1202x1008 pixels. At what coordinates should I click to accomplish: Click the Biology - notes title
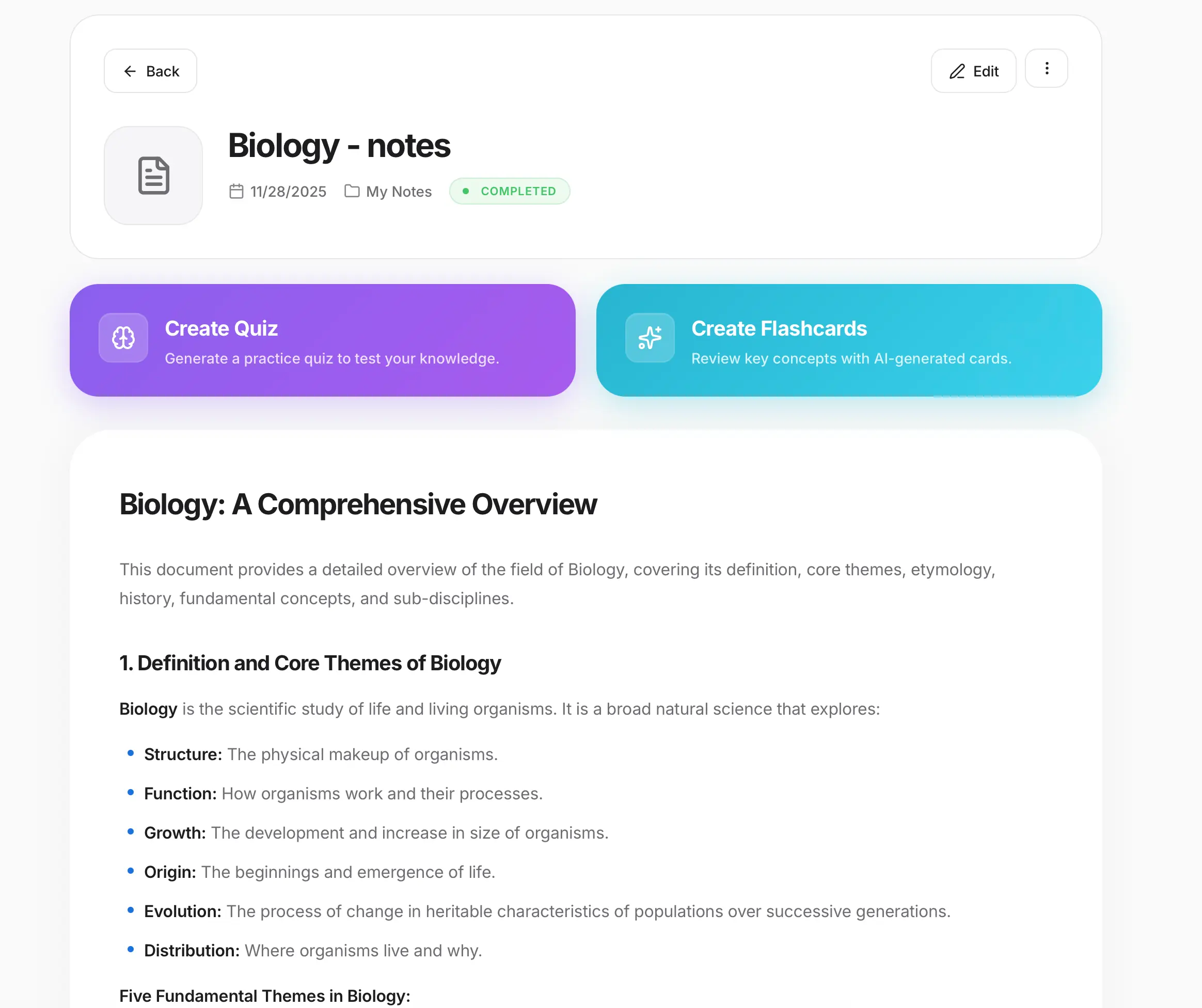coord(339,146)
